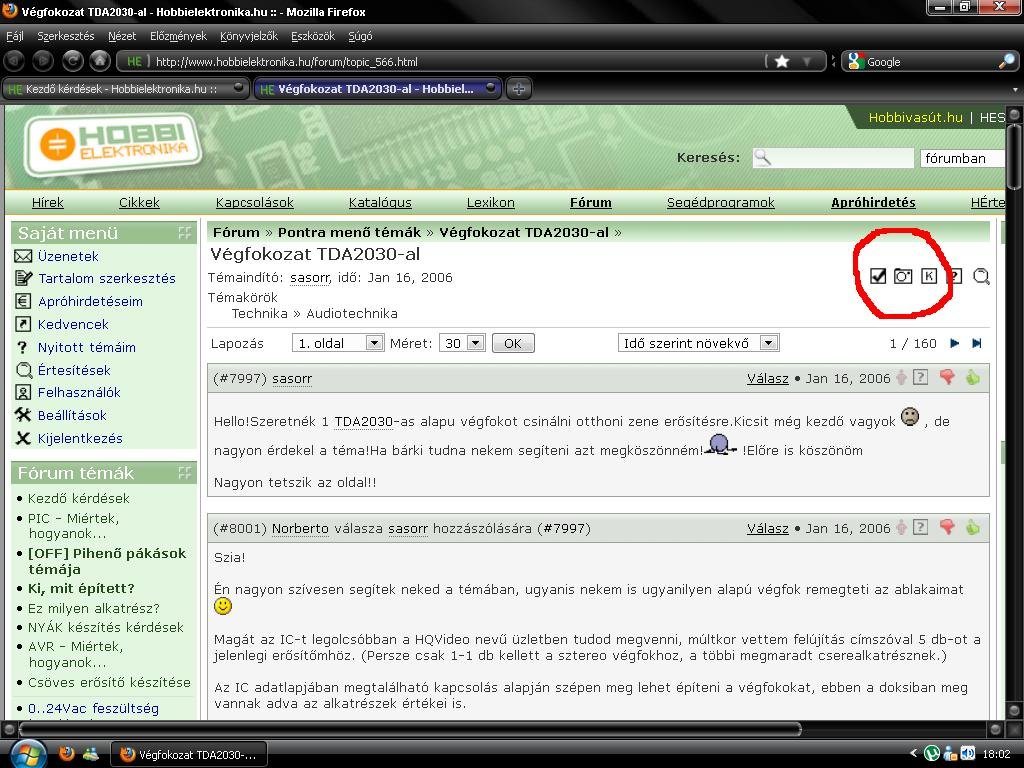Click the OK button next to Méret
Image resolution: width=1024 pixels, height=768 pixels.
pyautogui.click(x=513, y=344)
